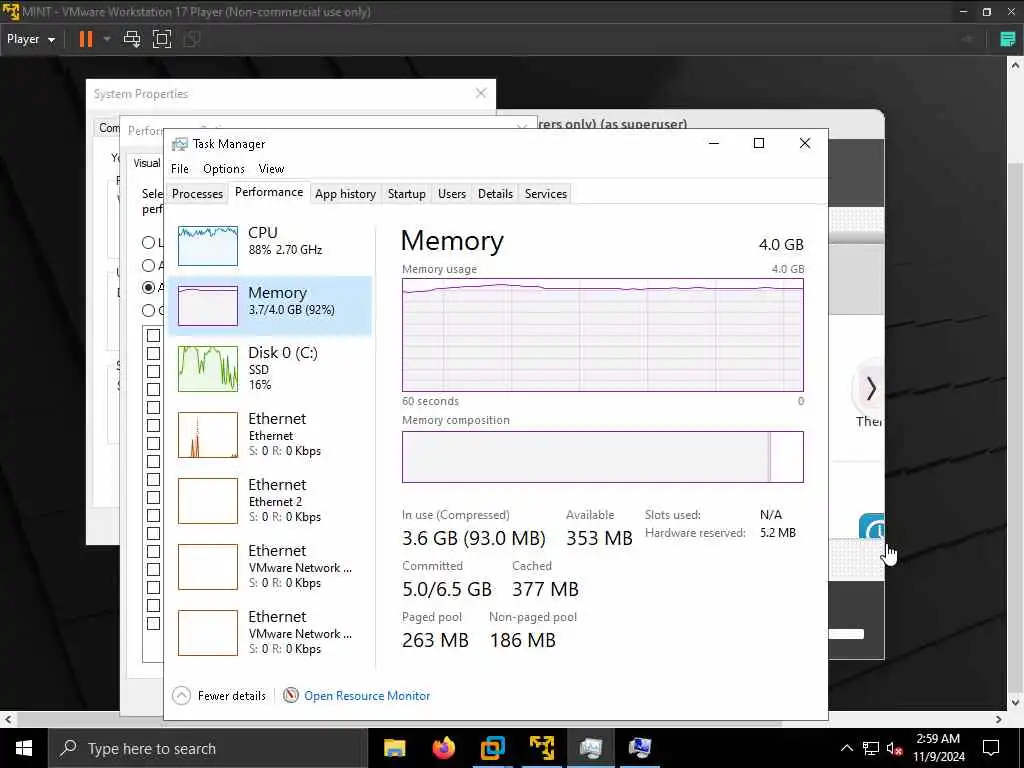Viewport: 1024px width, 768px height.
Task: Select the first radio button in Performance Options
Action: [x=149, y=242]
